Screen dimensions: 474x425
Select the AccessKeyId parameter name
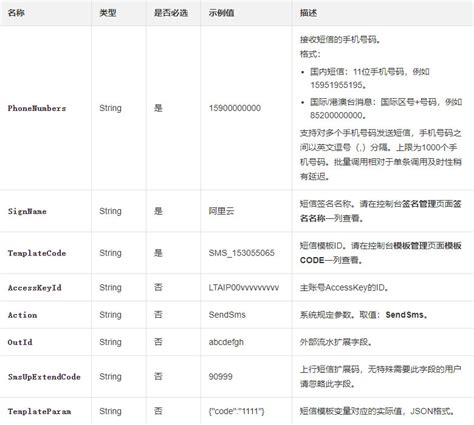pyautogui.click(x=35, y=288)
